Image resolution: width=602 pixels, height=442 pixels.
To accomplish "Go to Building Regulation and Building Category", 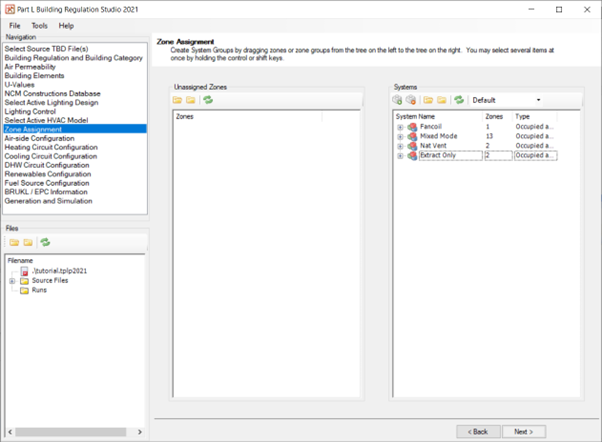I will tap(75, 58).
